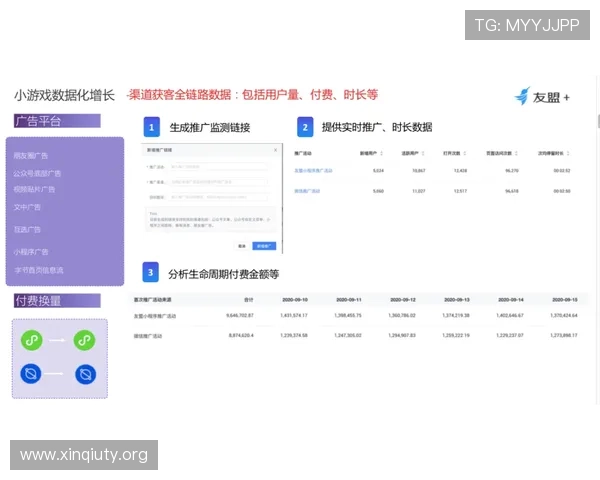
Task: Click the cell value 1,370,424.64
Action: (564, 315)
